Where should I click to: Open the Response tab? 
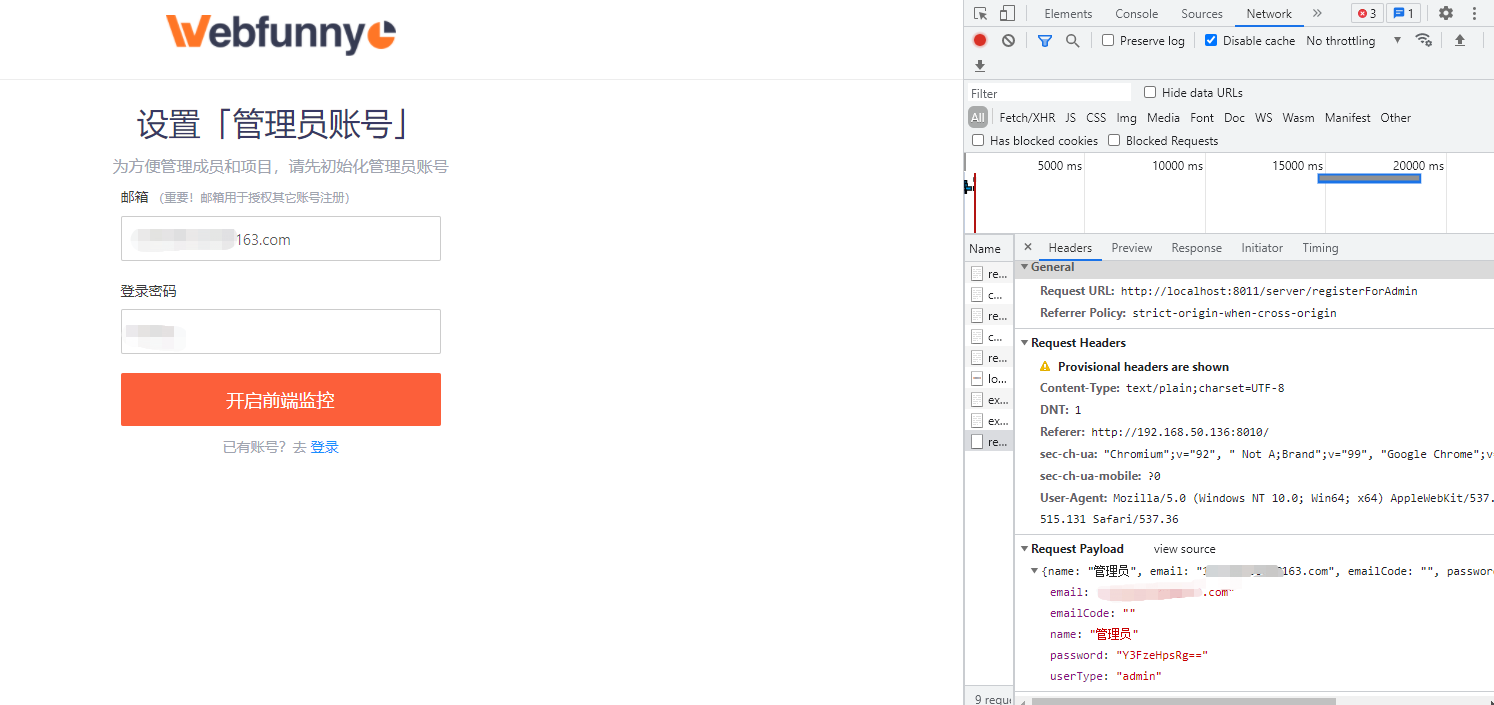(1197, 248)
